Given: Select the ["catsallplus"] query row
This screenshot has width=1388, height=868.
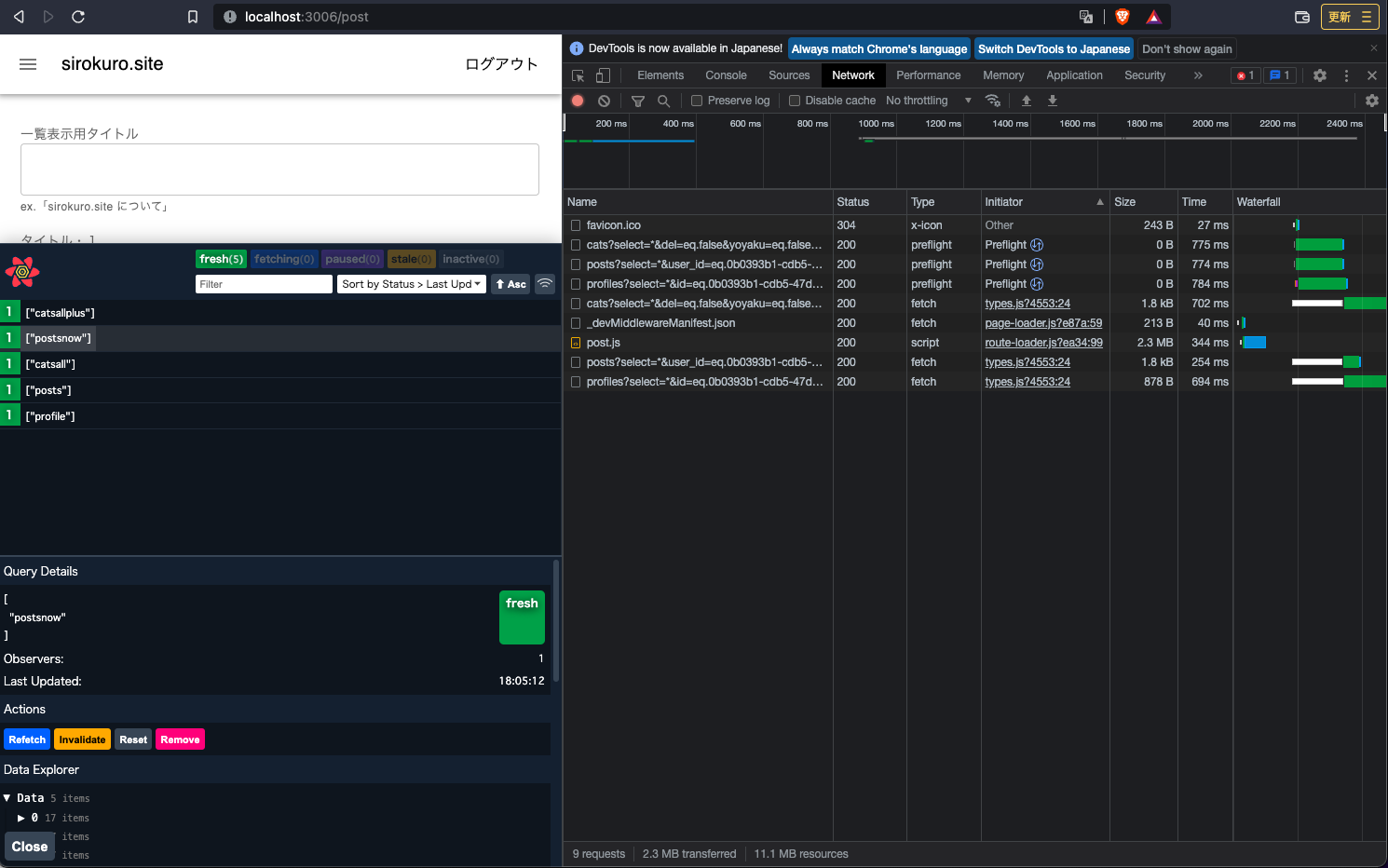Looking at the screenshot, I should (280, 313).
